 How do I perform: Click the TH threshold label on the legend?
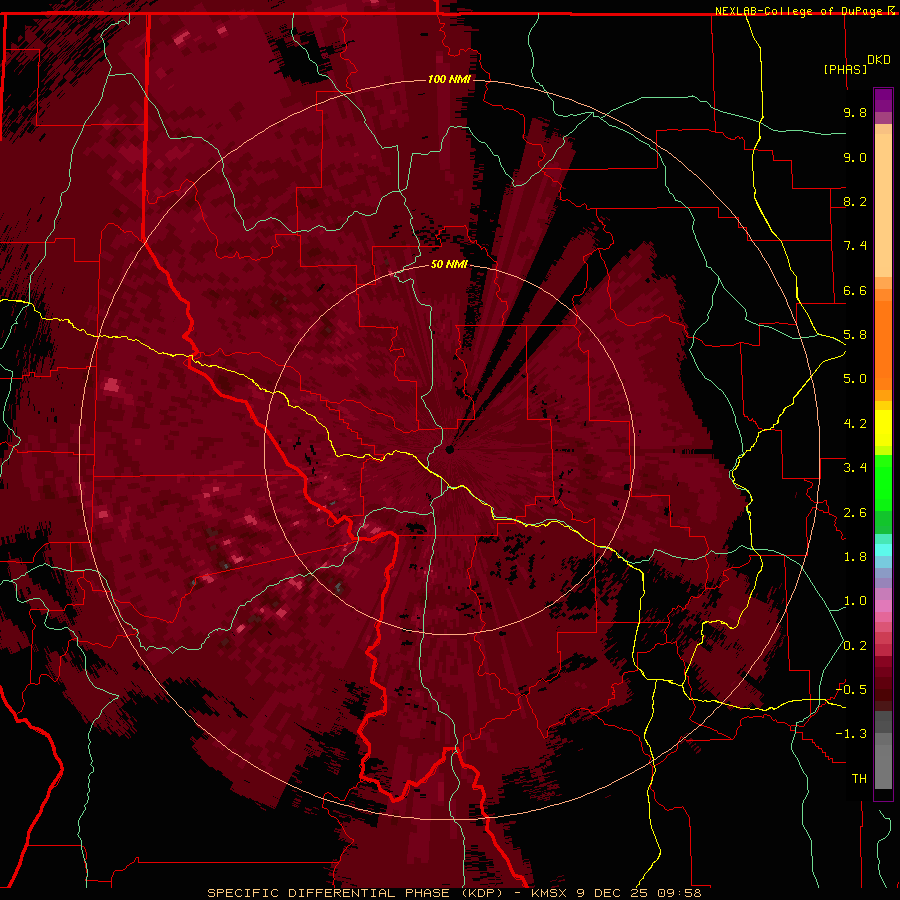click(859, 779)
